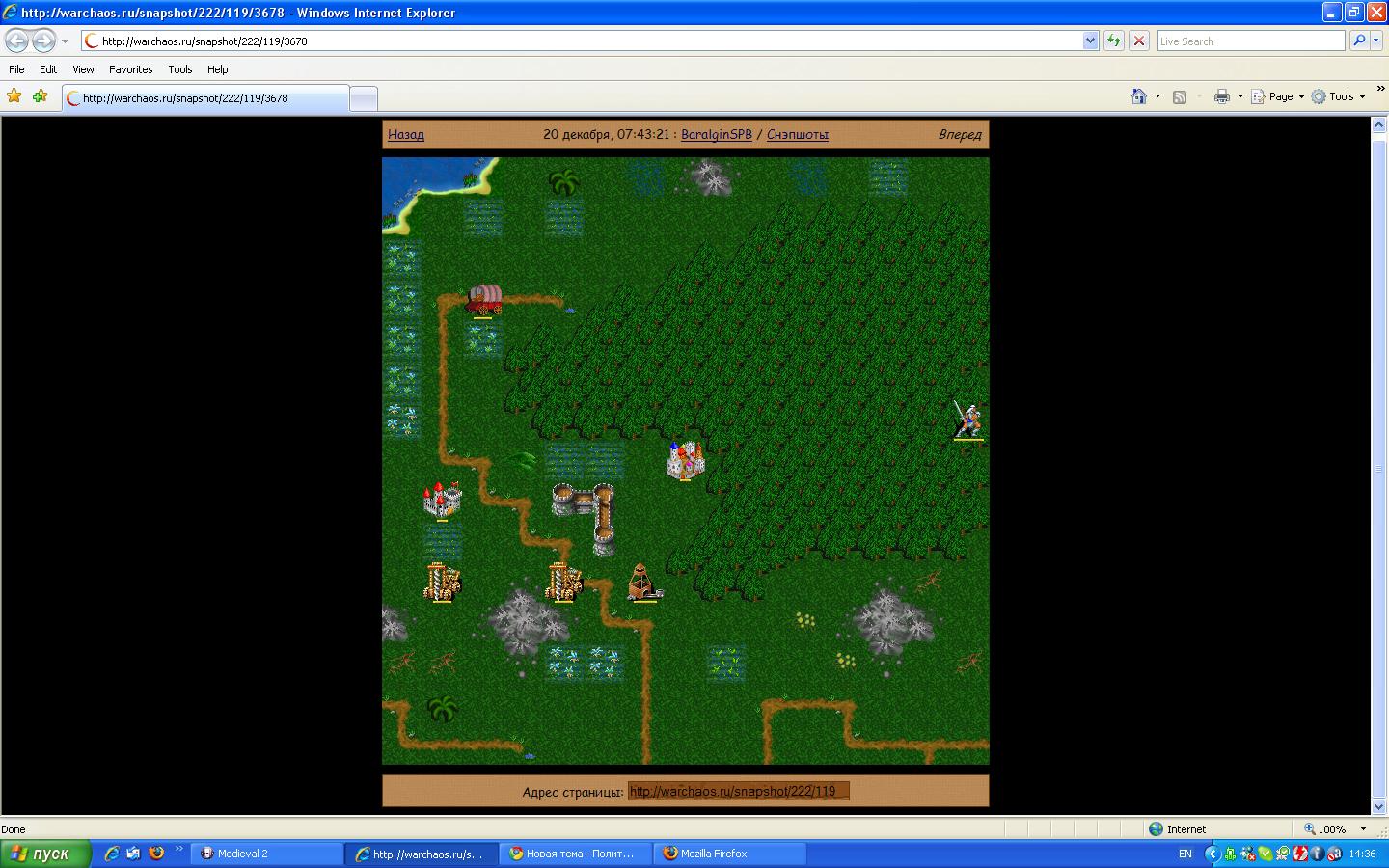
Task: Click the scroll down arrow of page scrollbar
Action: pyautogui.click(x=1378, y=807)
